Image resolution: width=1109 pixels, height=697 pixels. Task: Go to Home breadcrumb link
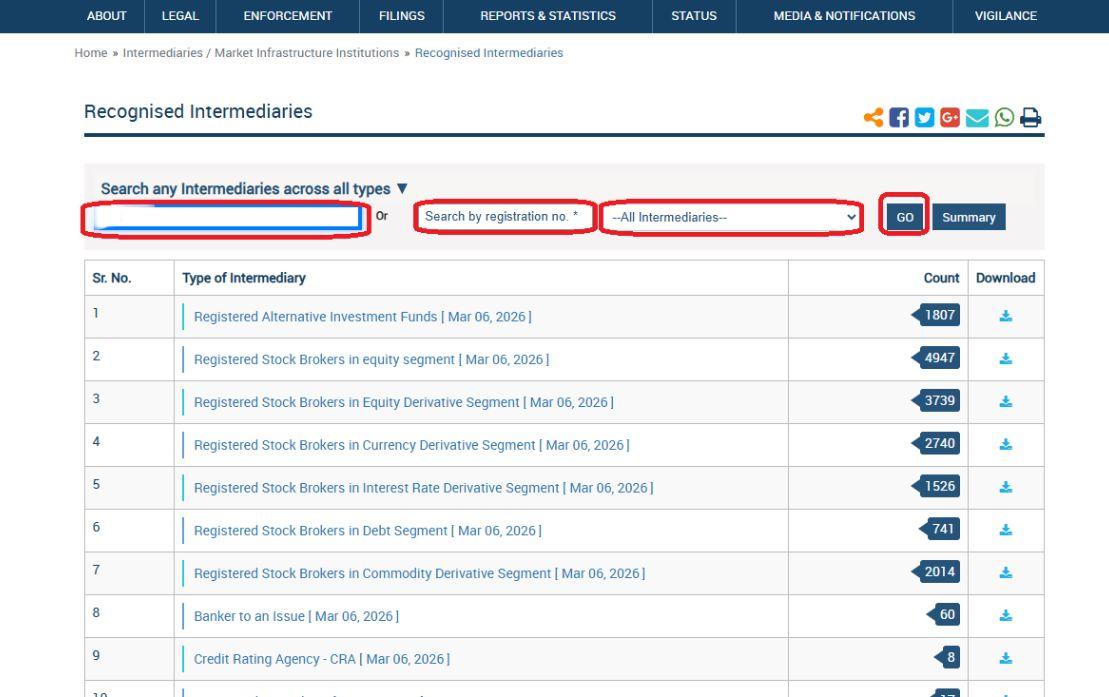click(x=90, y=53)
